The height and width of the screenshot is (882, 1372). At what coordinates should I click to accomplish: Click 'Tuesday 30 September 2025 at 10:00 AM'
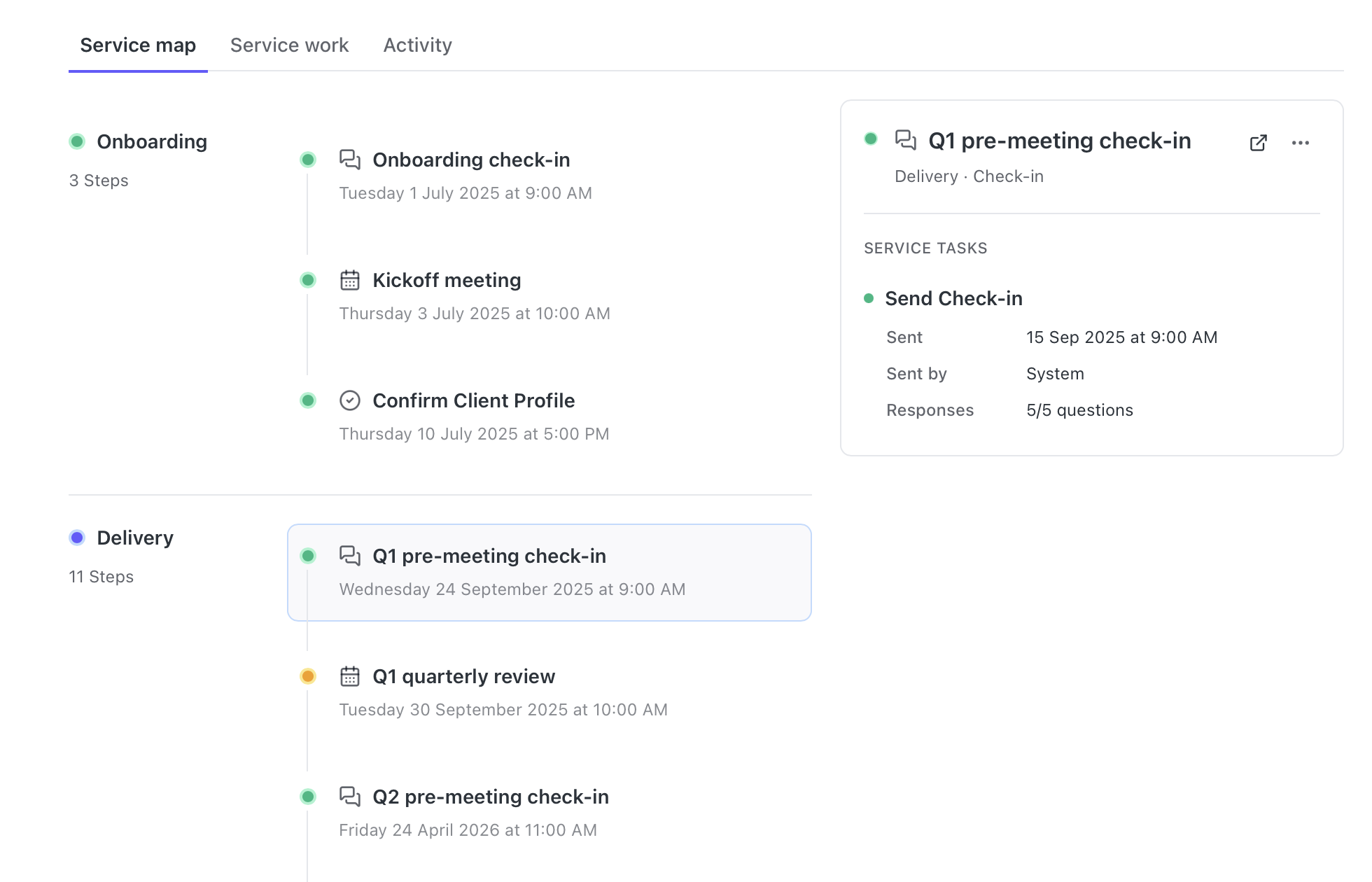(503, 710)
